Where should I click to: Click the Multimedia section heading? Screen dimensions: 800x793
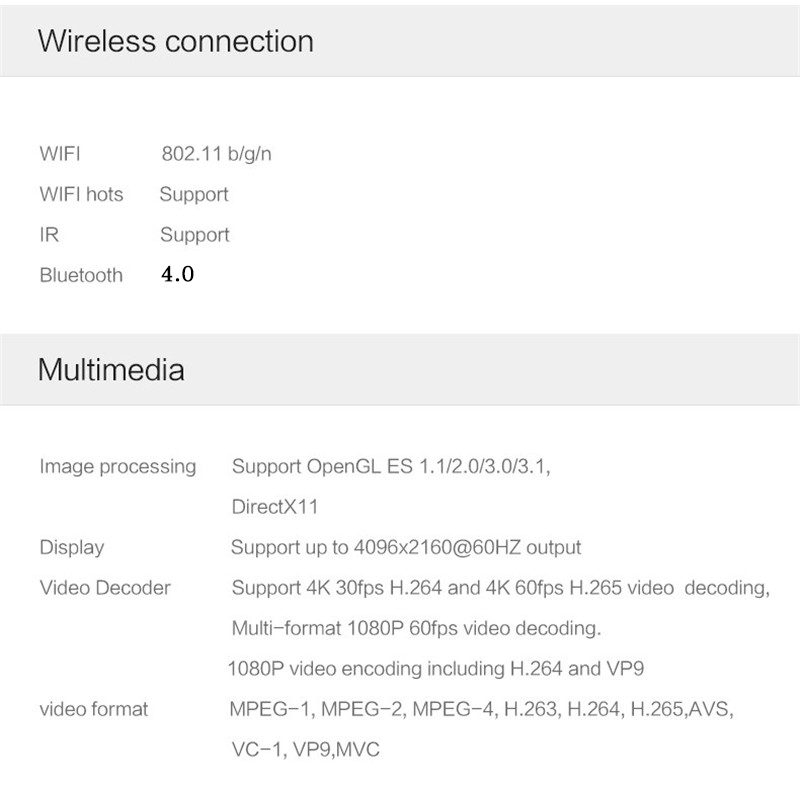click(111, 370)
